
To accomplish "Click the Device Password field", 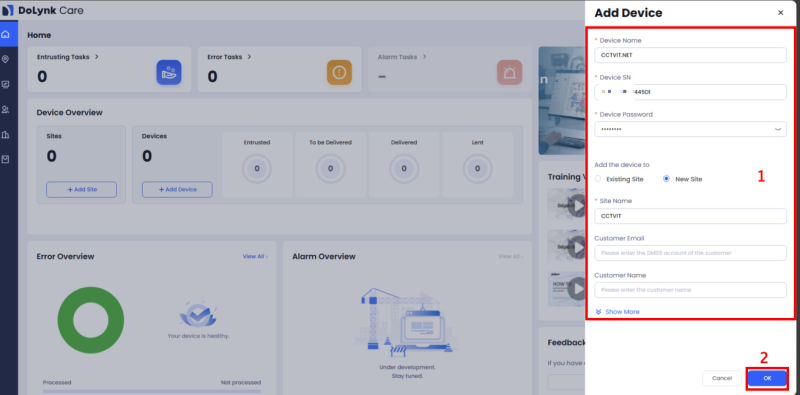I will pyautogui.click(x=690, y=129).
